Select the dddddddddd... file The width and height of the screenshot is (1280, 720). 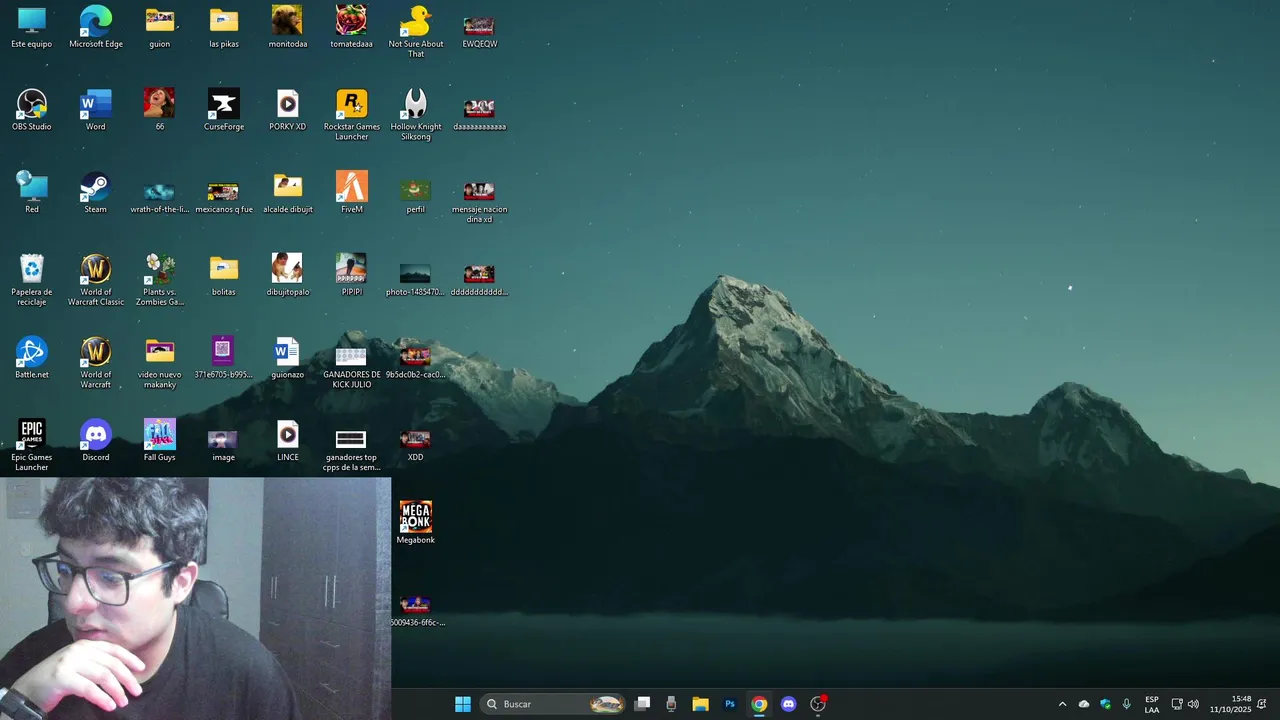(479, 279)
